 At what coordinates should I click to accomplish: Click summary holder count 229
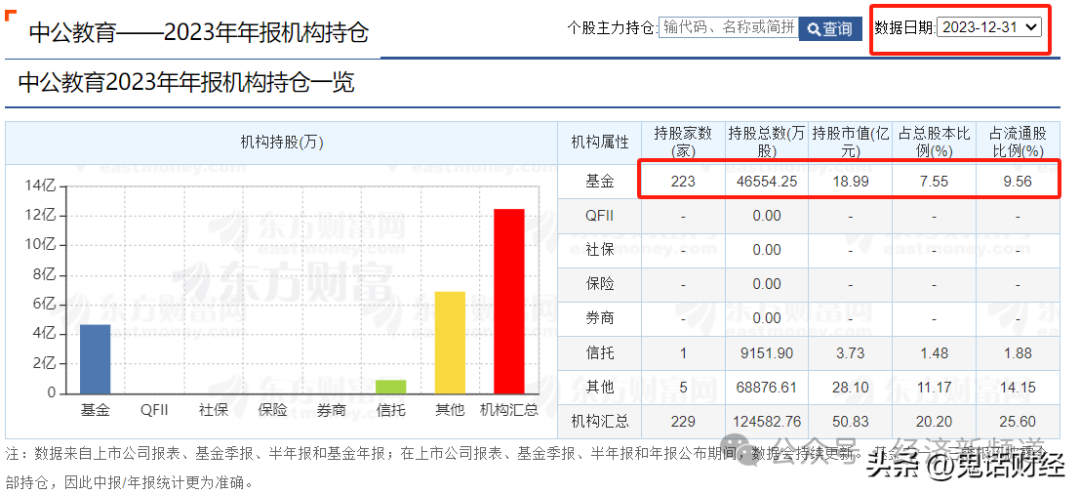pyautogui.click(x=683, y=422)
